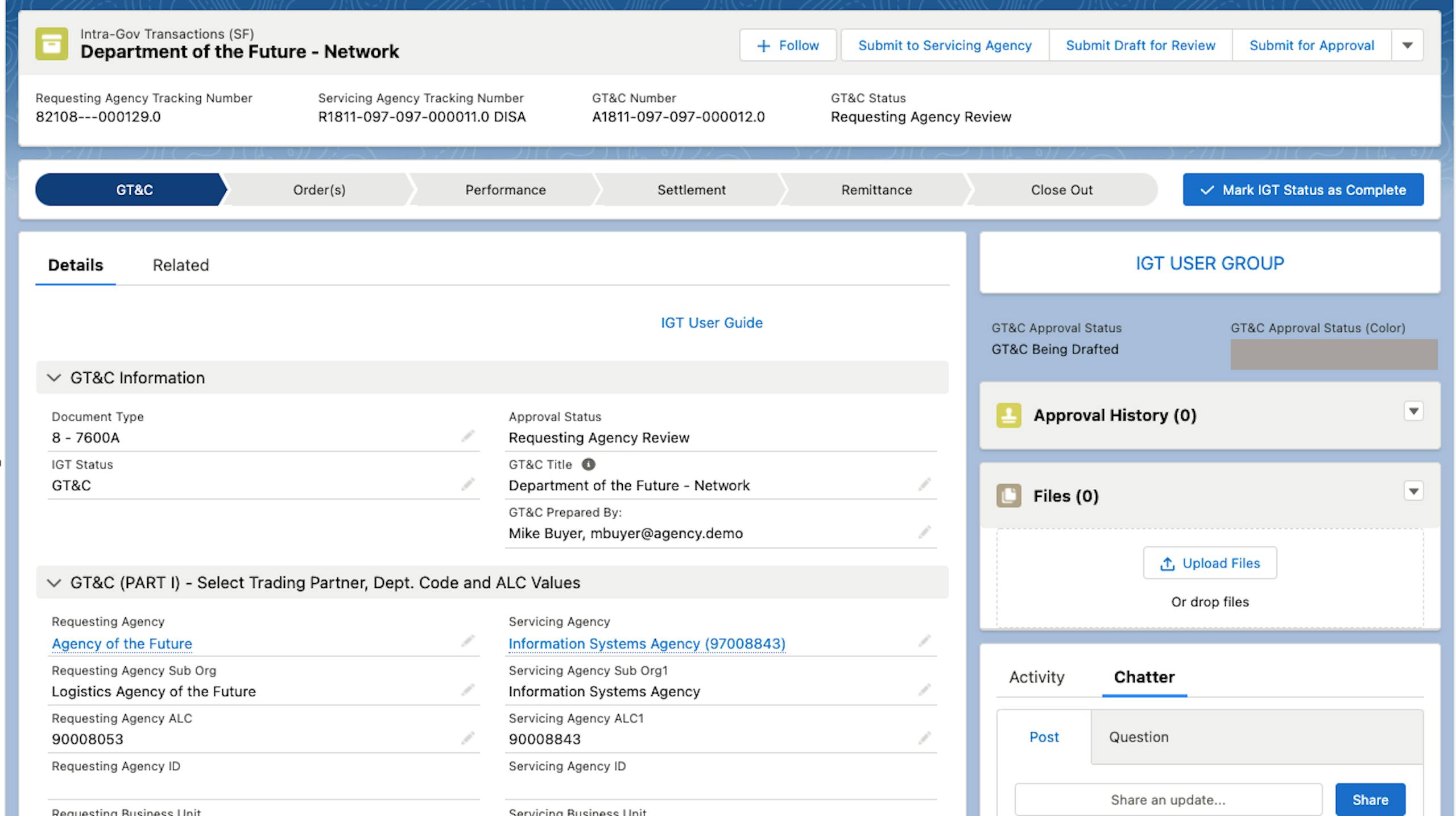Edit Requesting Agency ALC via pencil icon

tap(468, 738)
